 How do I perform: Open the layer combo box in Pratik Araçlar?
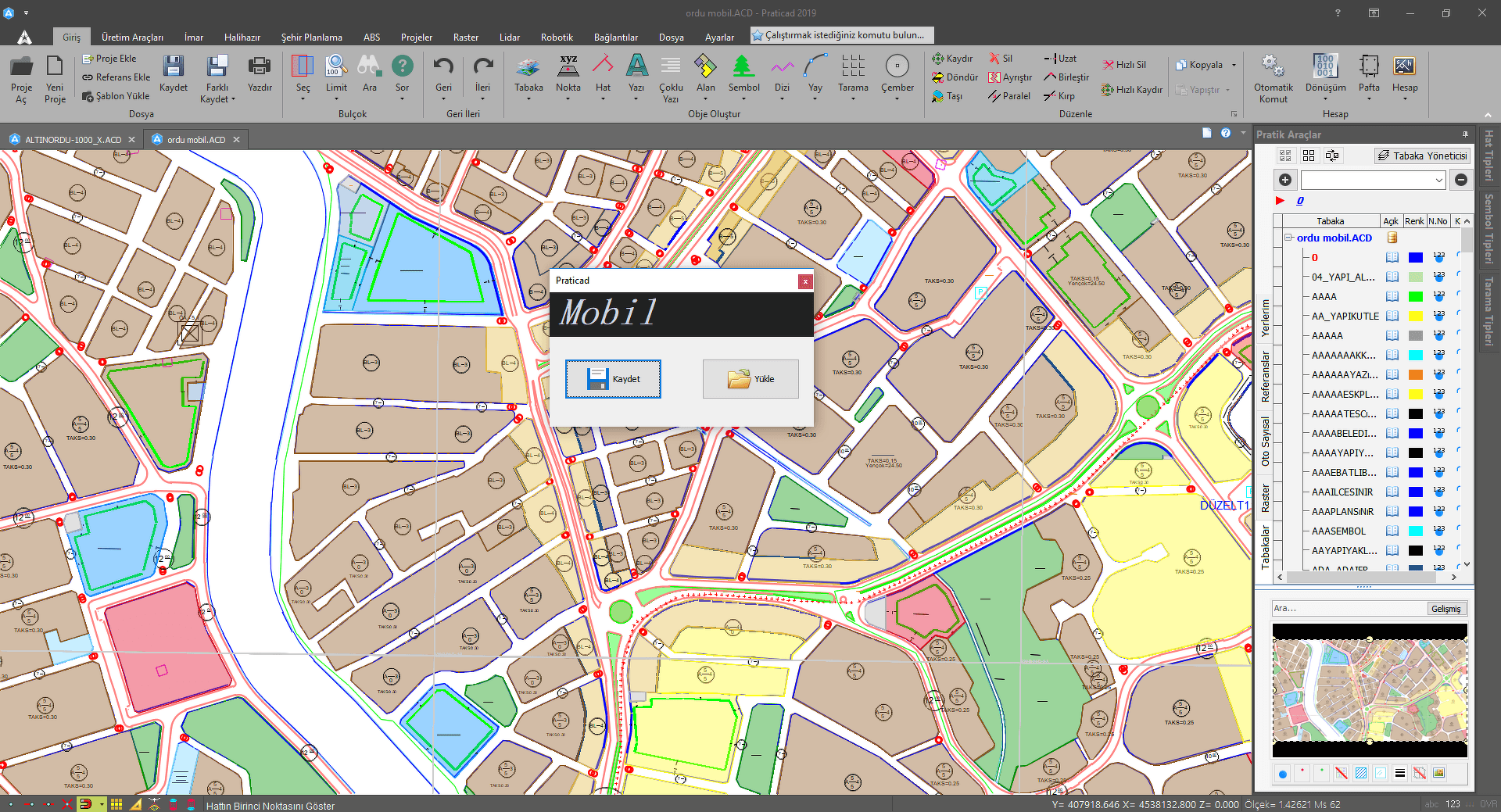pos(1438,181)
